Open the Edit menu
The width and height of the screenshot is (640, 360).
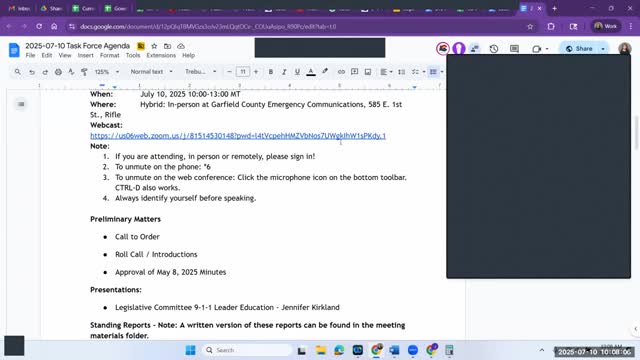point(47,55)
